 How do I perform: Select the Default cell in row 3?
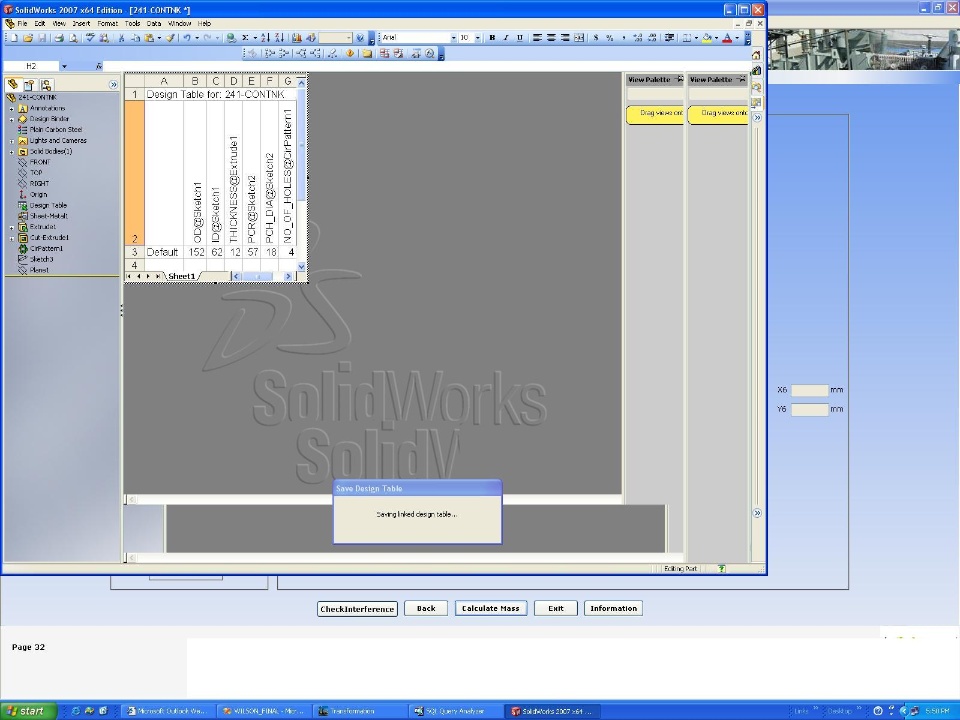[x=163, y=252]
